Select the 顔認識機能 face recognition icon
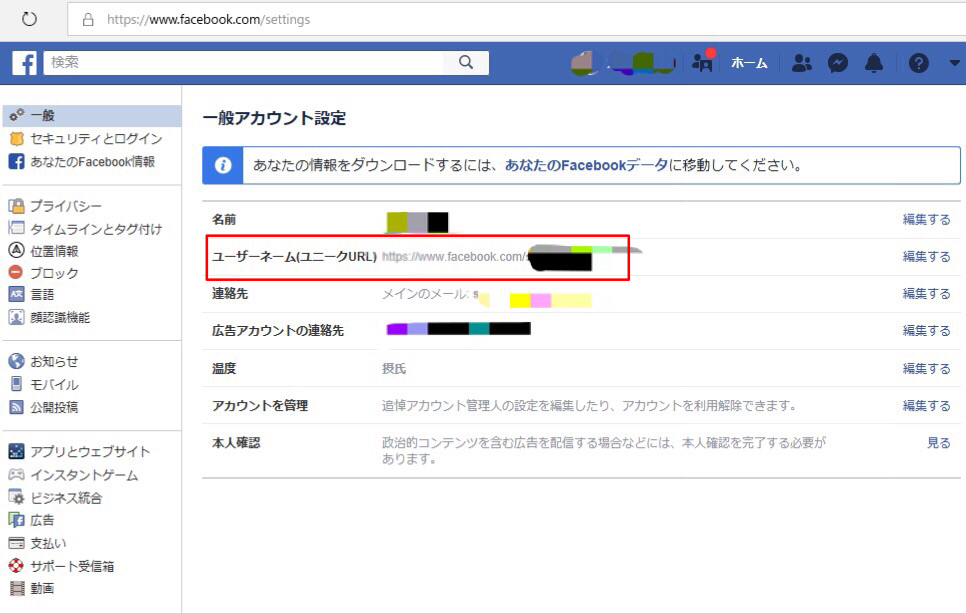 point(14,318)
